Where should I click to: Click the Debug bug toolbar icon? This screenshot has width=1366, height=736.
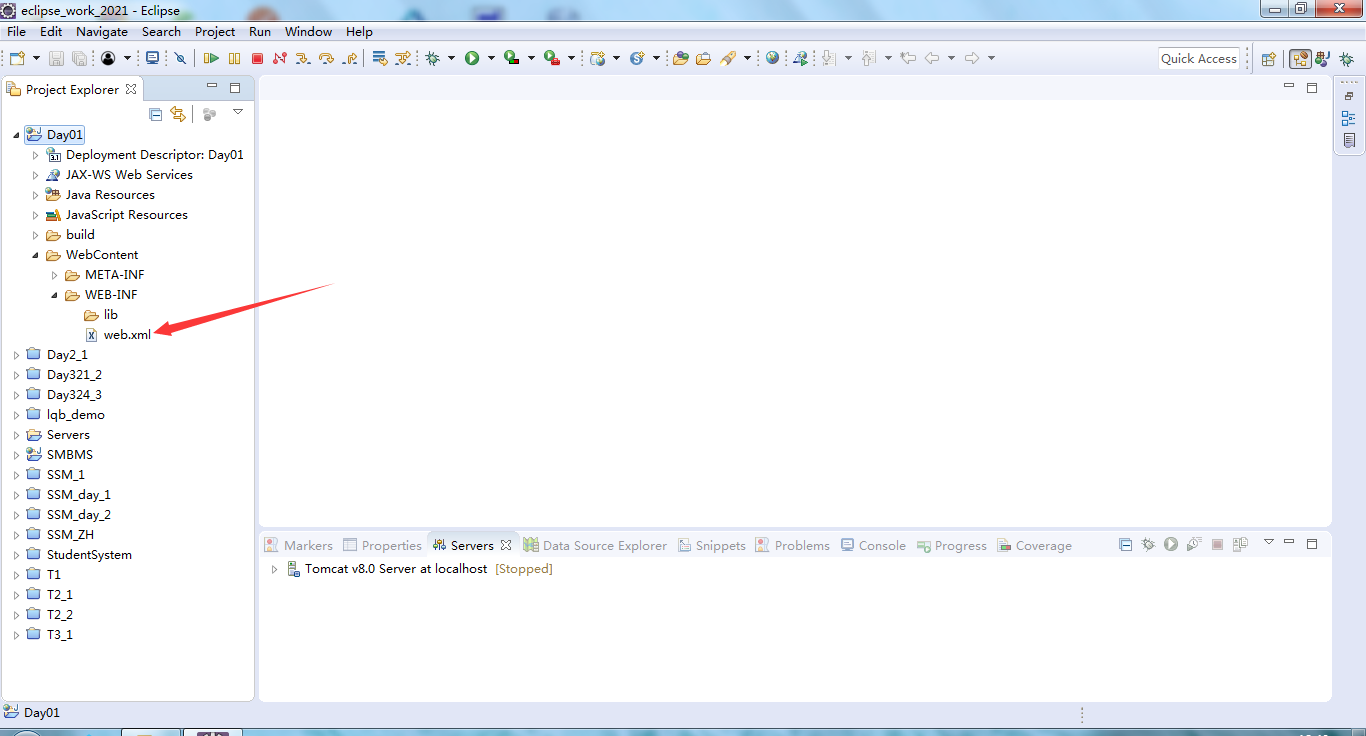[432, 59]
